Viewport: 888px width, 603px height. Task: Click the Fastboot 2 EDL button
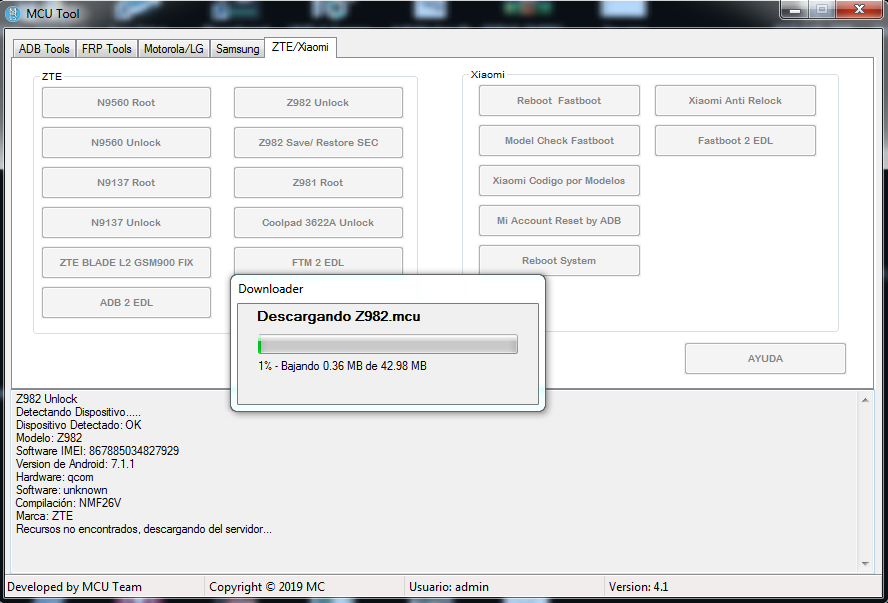(x=735, y=140)
